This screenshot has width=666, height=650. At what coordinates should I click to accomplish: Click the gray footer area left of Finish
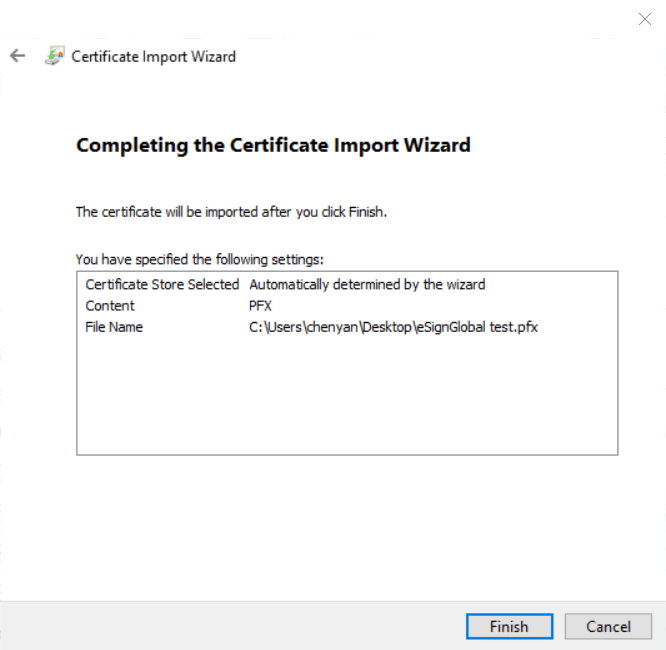(230, 627)
